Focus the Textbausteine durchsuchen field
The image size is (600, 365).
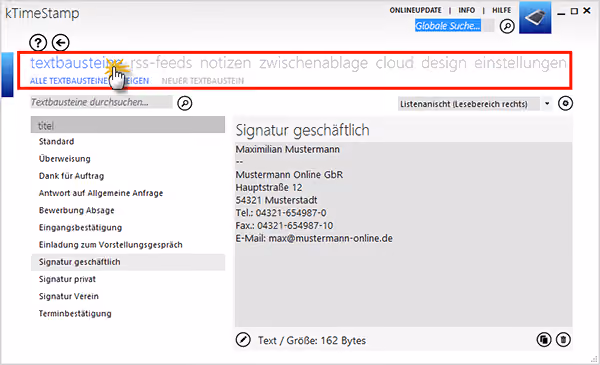[x=101, y=102]
